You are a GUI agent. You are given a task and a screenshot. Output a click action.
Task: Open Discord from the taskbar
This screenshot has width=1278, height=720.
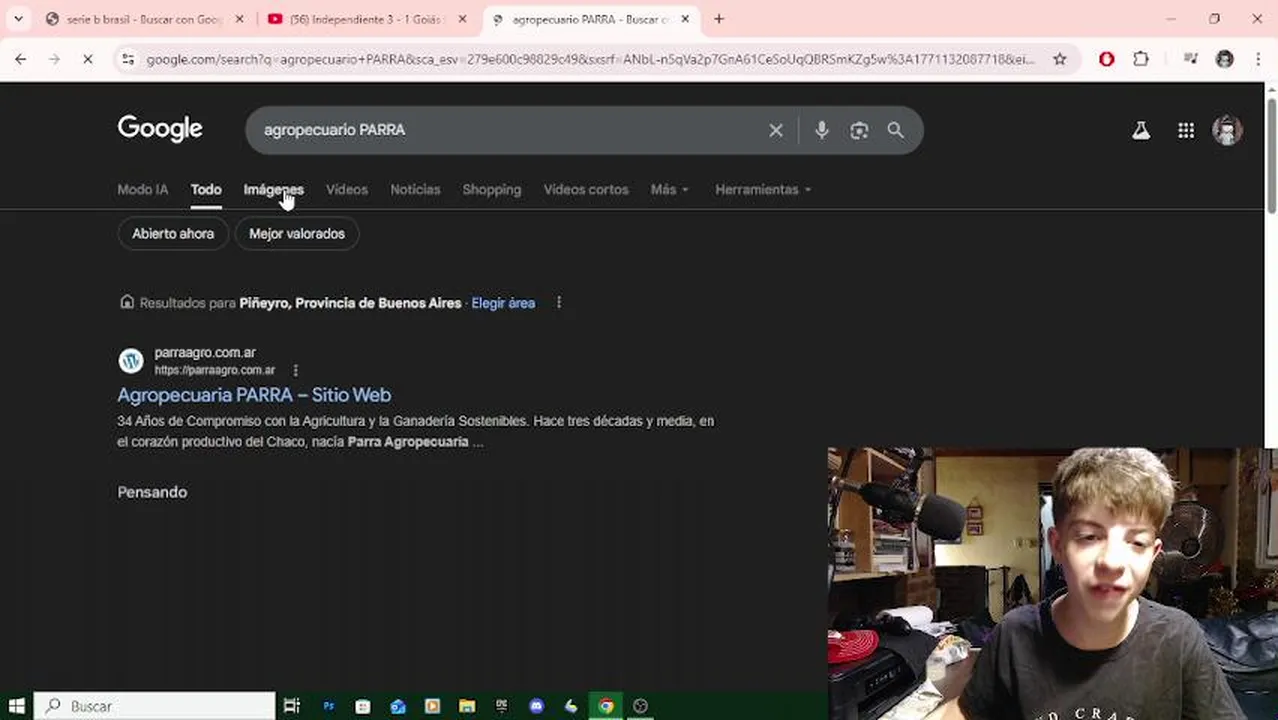537,706
